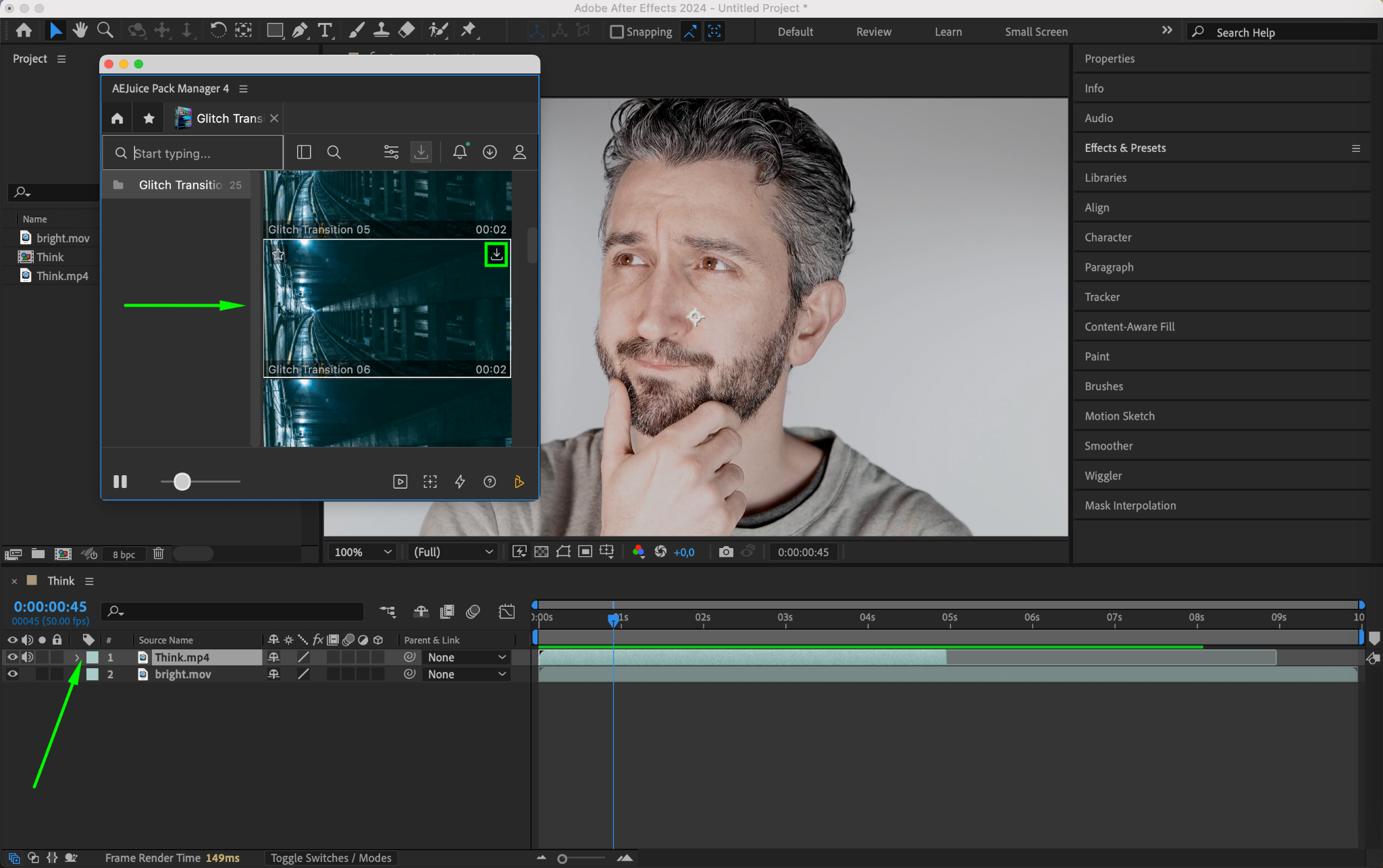The image size is (1383, 868).
Task: Switch to the Review workspace
Action: click(873, 32)
